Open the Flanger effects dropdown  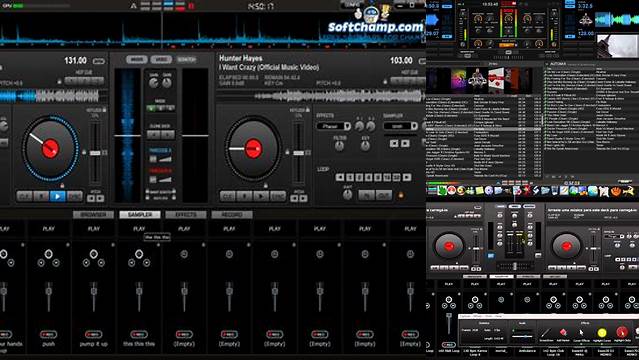(x=333, y=126)
